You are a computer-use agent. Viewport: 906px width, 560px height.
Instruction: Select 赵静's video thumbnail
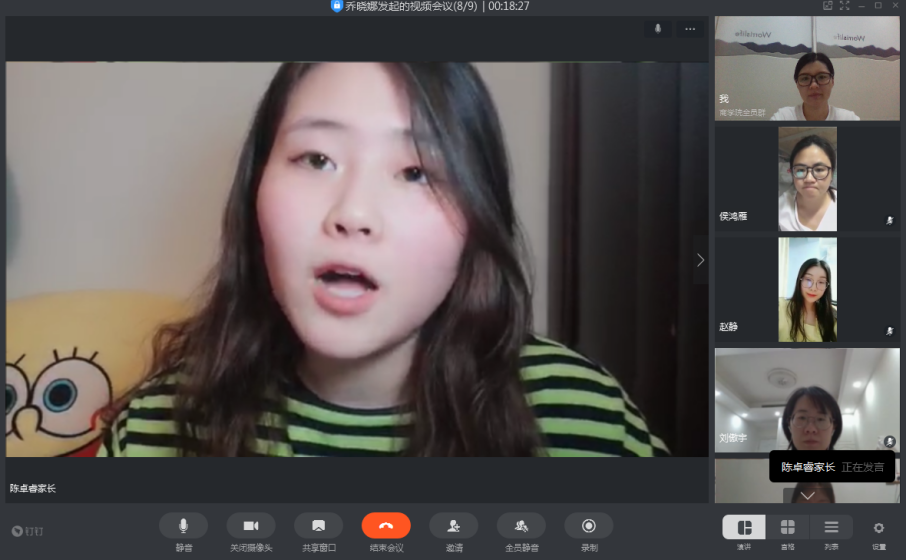coord(807,289)
